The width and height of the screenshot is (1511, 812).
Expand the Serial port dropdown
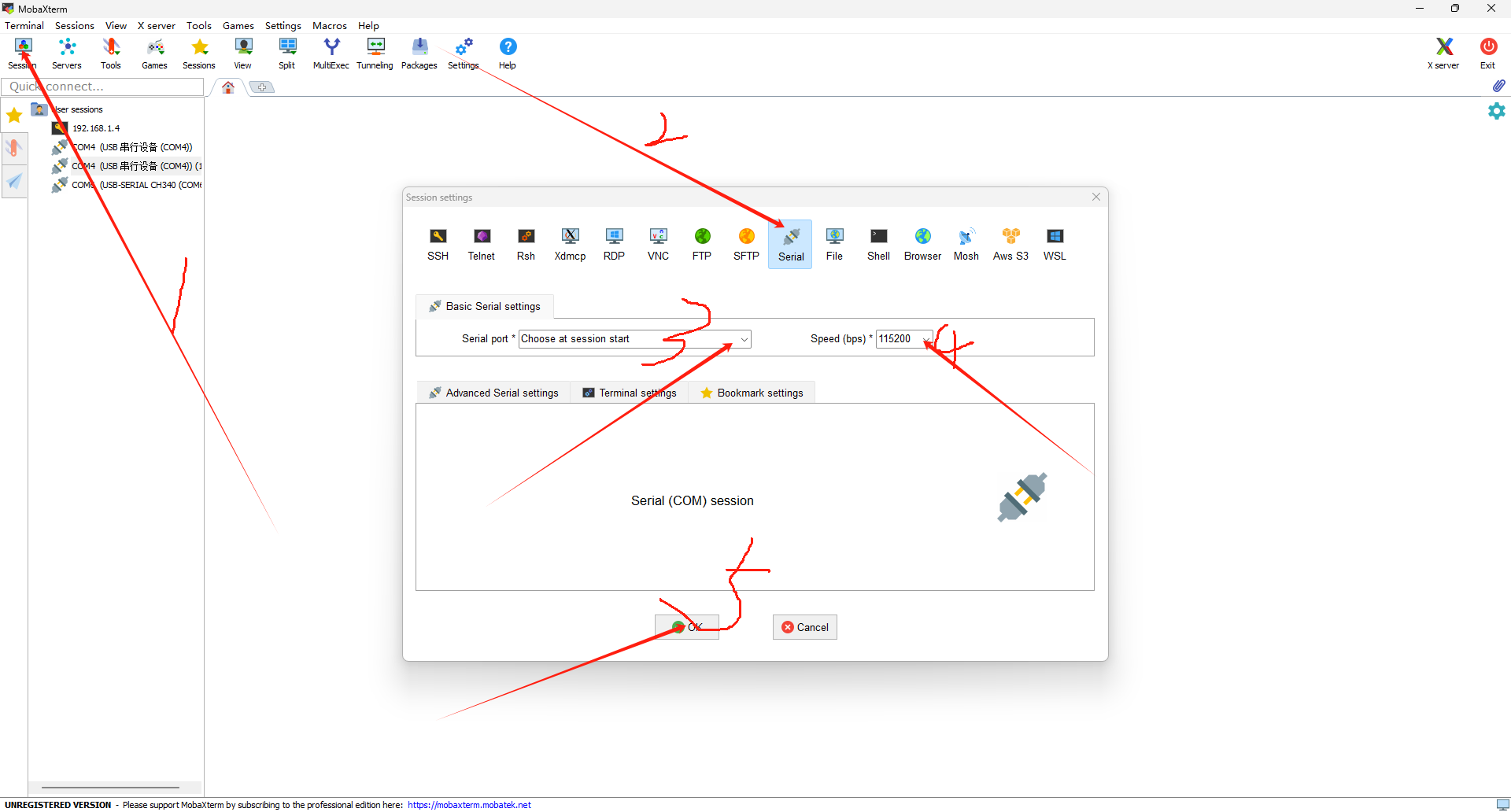(x=744, y=339)
